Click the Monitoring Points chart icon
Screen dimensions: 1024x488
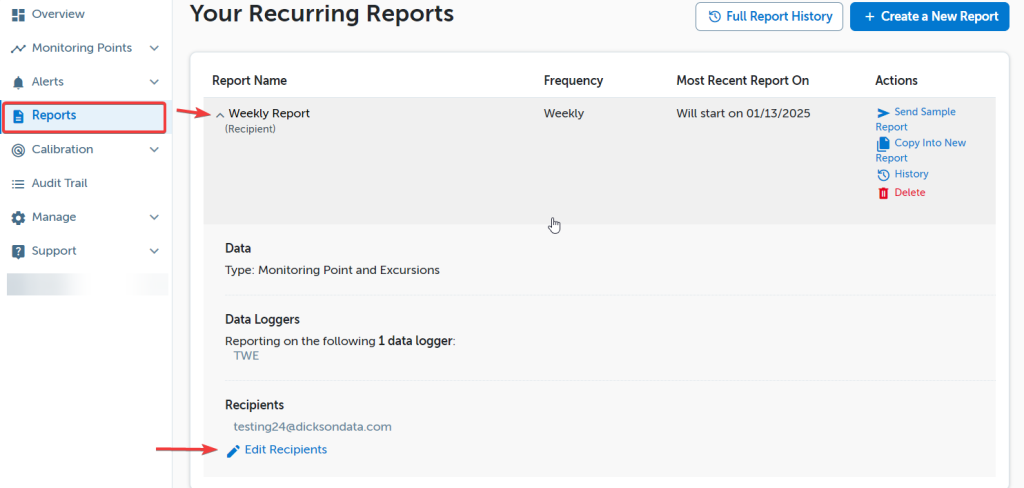pos(18,49)
